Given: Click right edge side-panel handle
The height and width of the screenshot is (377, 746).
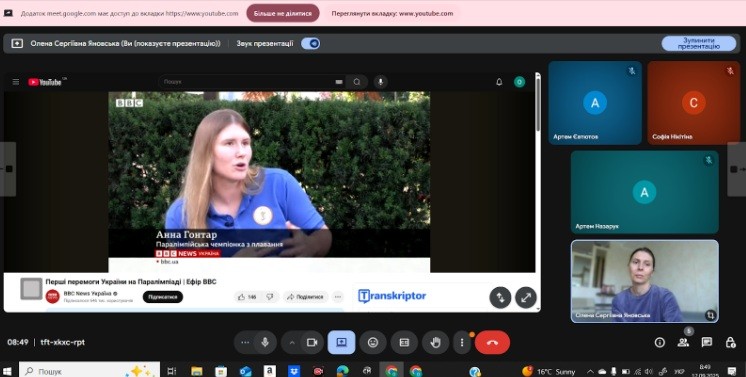Looking at the screenshot, I should click(x=737, y=169).
